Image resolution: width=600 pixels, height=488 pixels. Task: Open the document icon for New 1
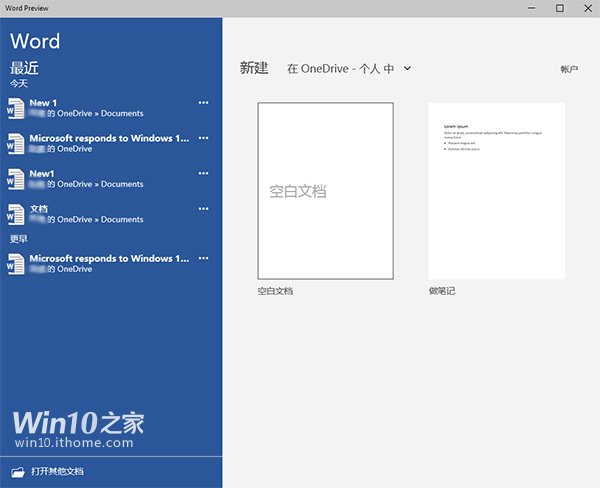(16, 108)
